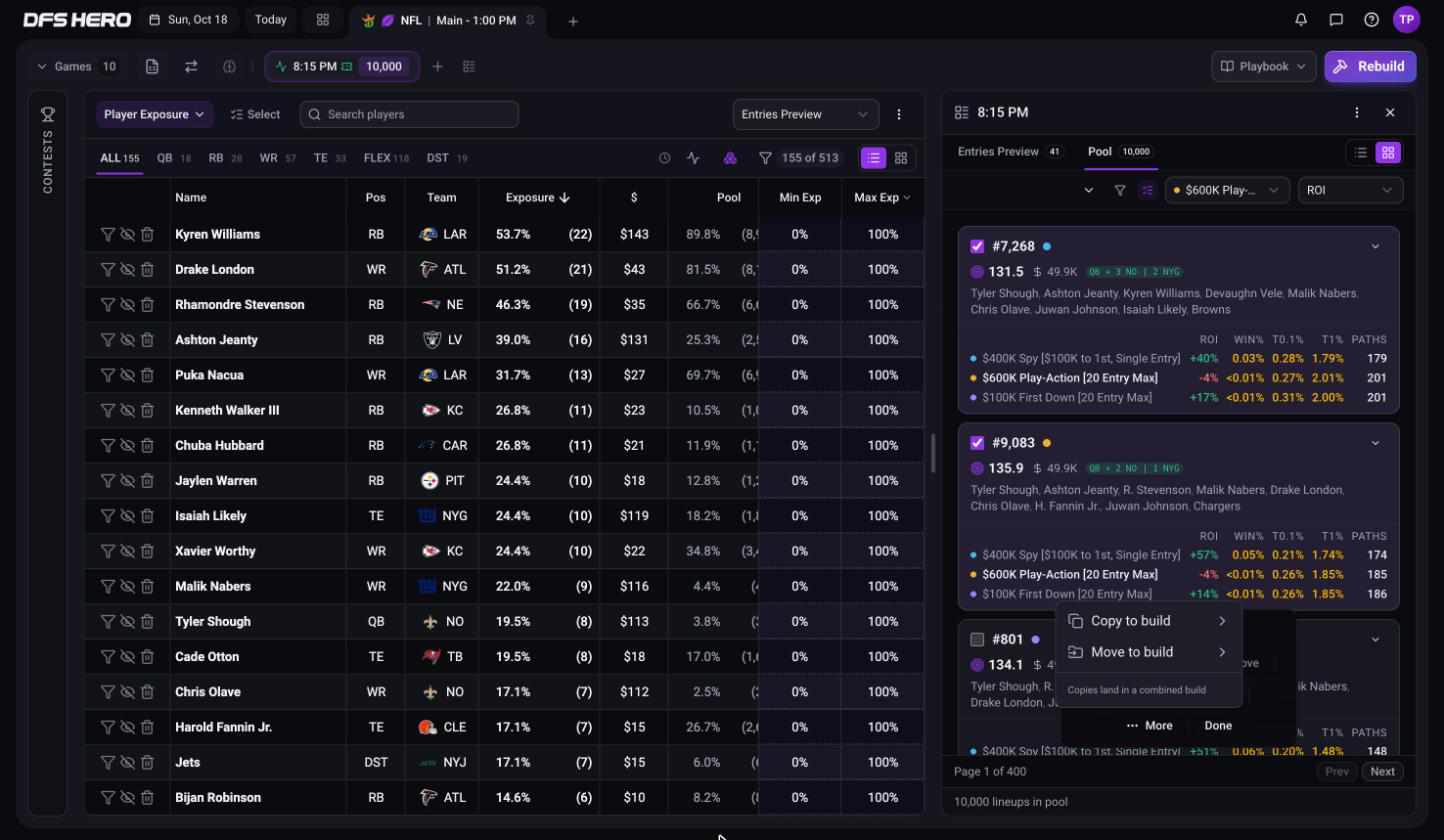
Task: Click the document icon next to Games
Action: [152, 66]
